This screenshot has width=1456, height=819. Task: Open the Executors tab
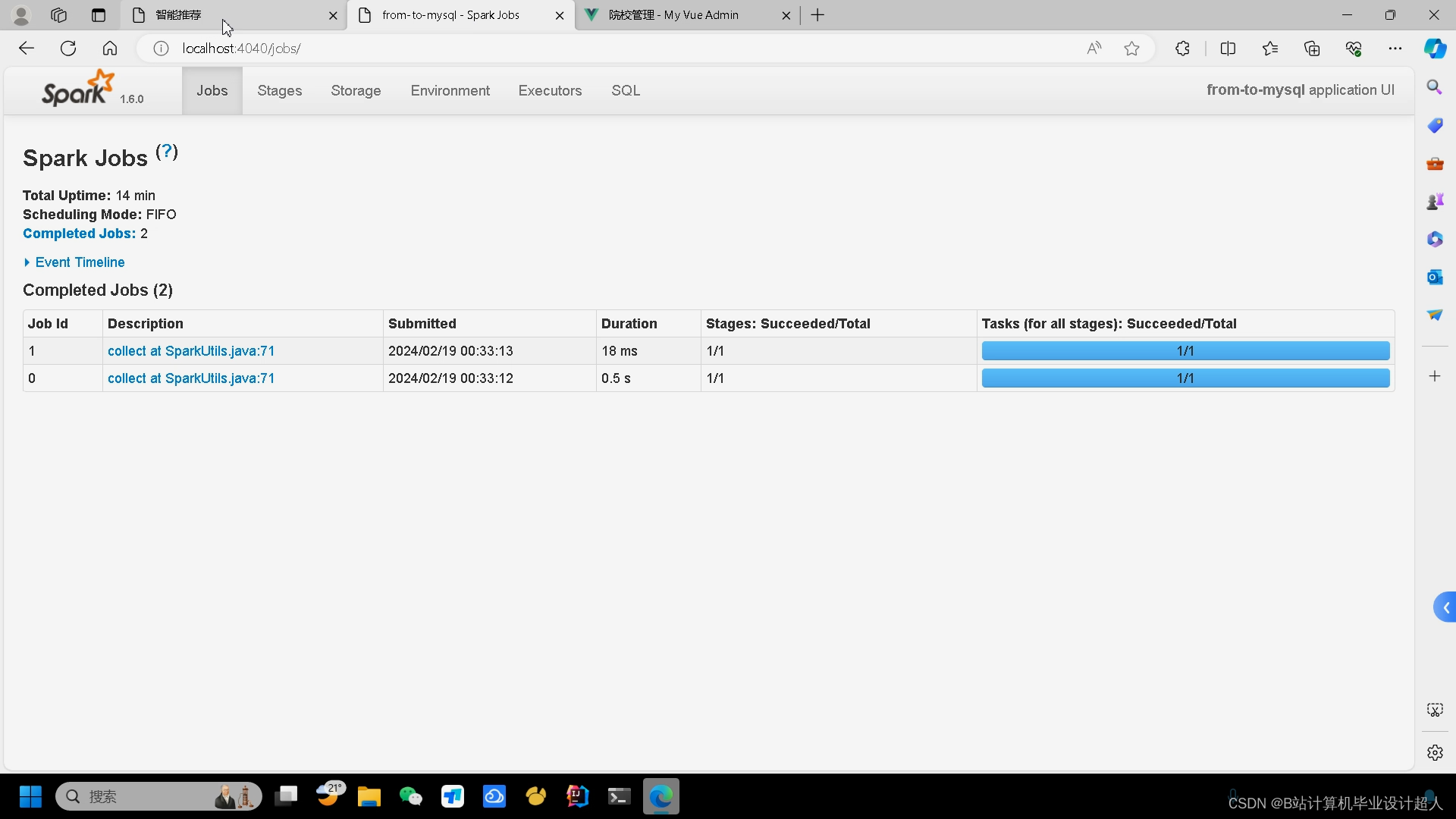click(x=550, y=90)
